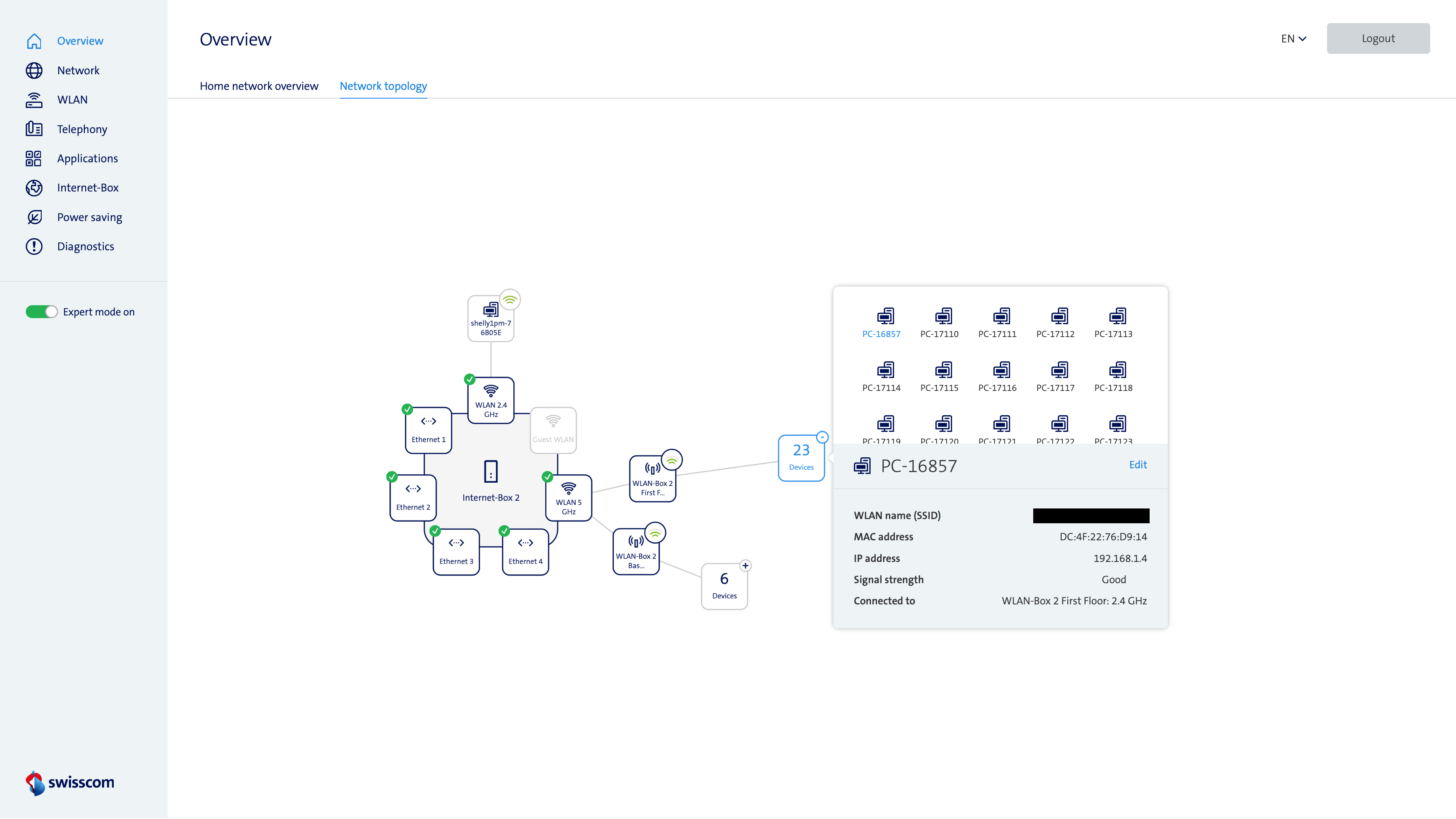The height and width of the screenshot is (819, 1456).
Task: Turn off Expert mode
Action: 41,311
